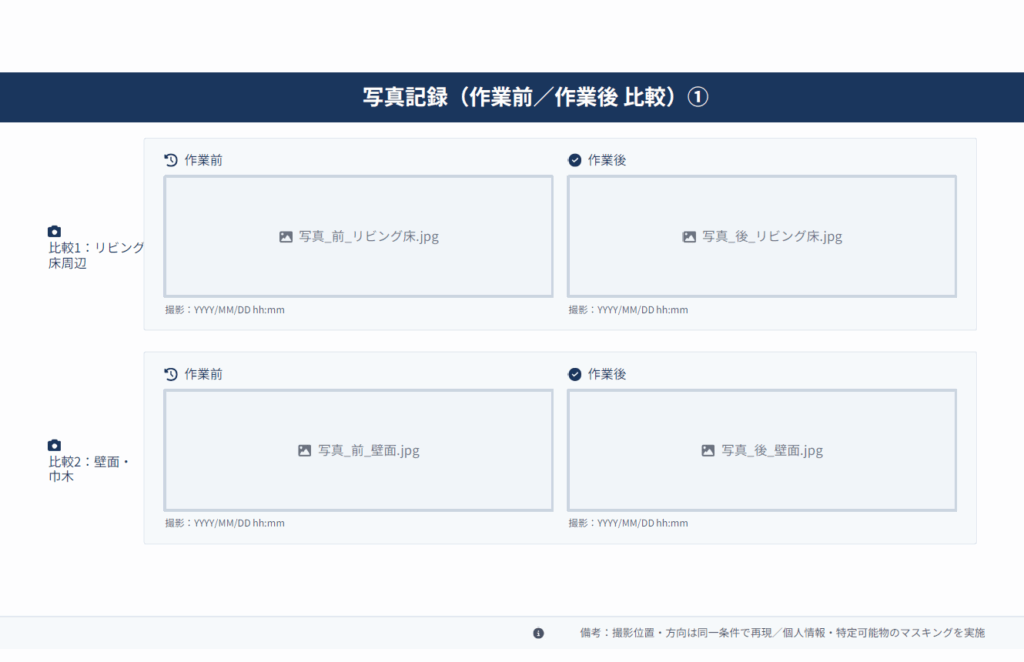Click the image icon in 写真_前_リビング床.jpg placeholder
The width and height of the screenshot is (1024, 662).
coord(285,237)
